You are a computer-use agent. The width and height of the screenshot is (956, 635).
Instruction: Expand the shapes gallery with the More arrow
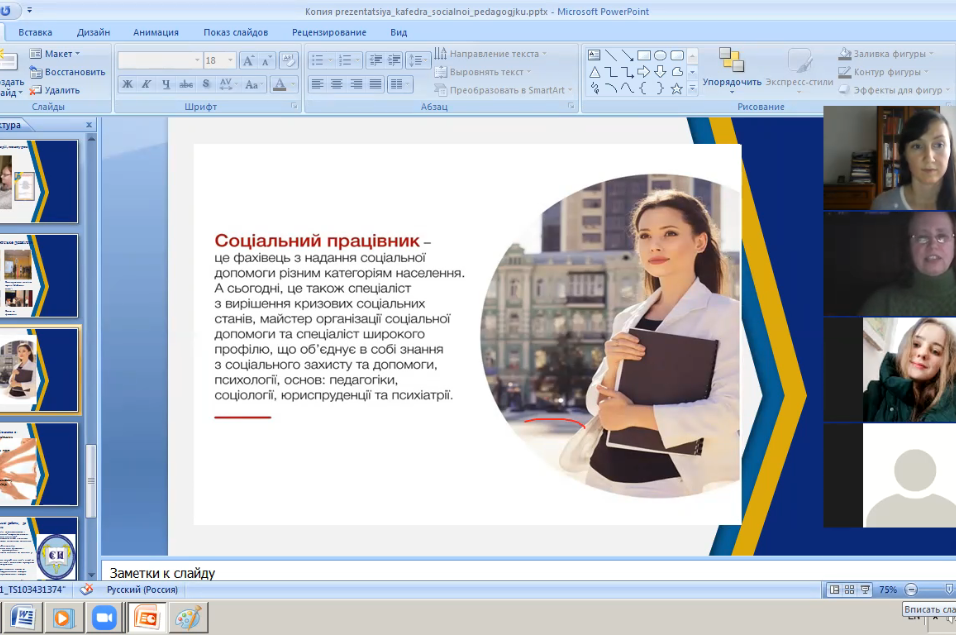coord(693,89)
